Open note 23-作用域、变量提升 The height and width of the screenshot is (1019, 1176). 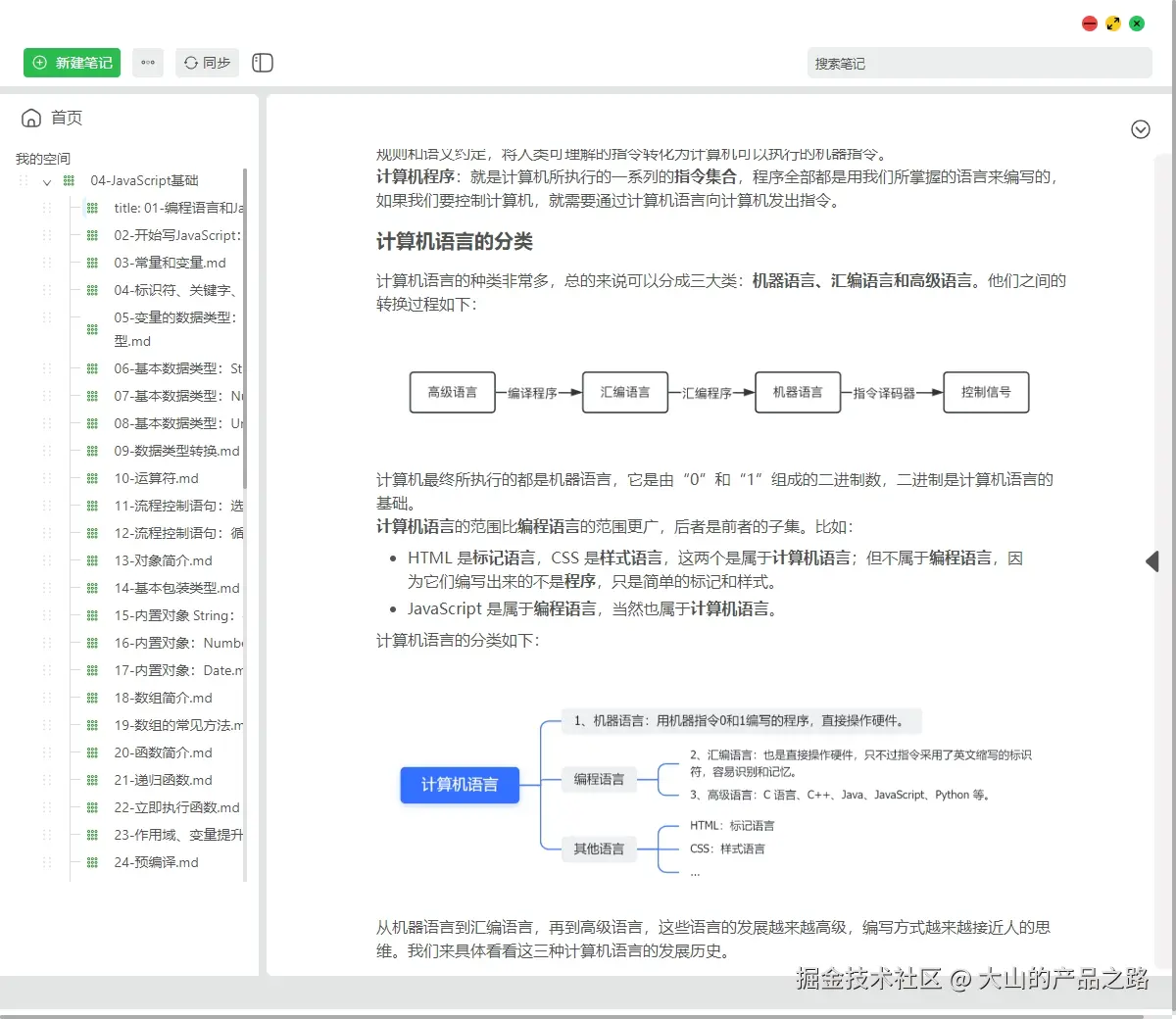(178, 835)
